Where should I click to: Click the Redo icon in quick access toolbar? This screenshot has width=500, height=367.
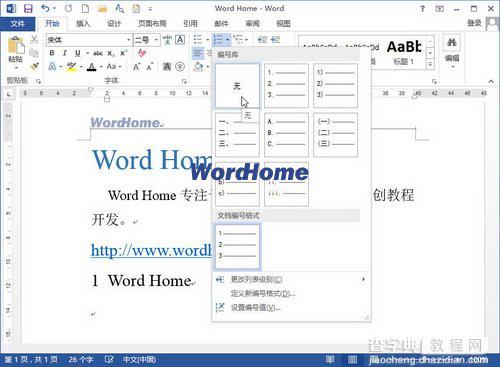coord(68,9)
